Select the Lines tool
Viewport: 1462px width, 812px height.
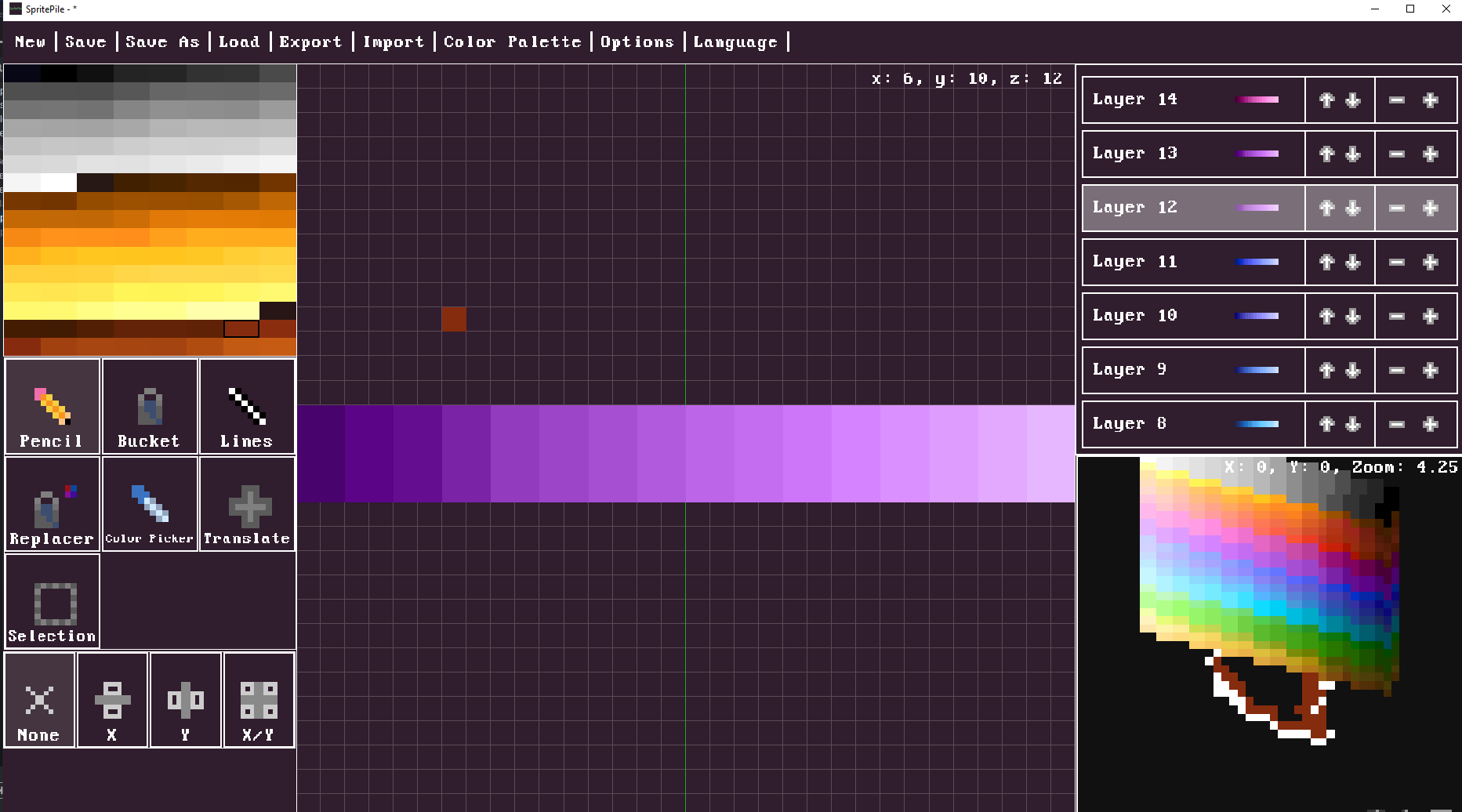(247, 406)
